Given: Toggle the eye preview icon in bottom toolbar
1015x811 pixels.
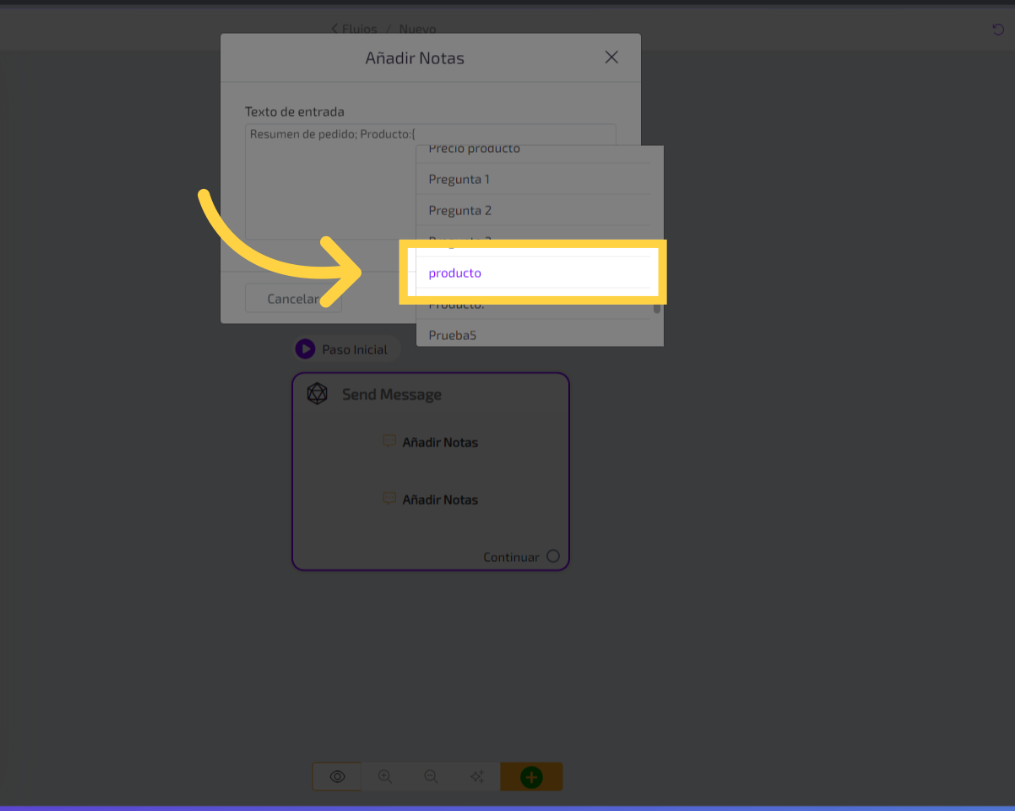Looking at the screenshot, I should 337,777.
